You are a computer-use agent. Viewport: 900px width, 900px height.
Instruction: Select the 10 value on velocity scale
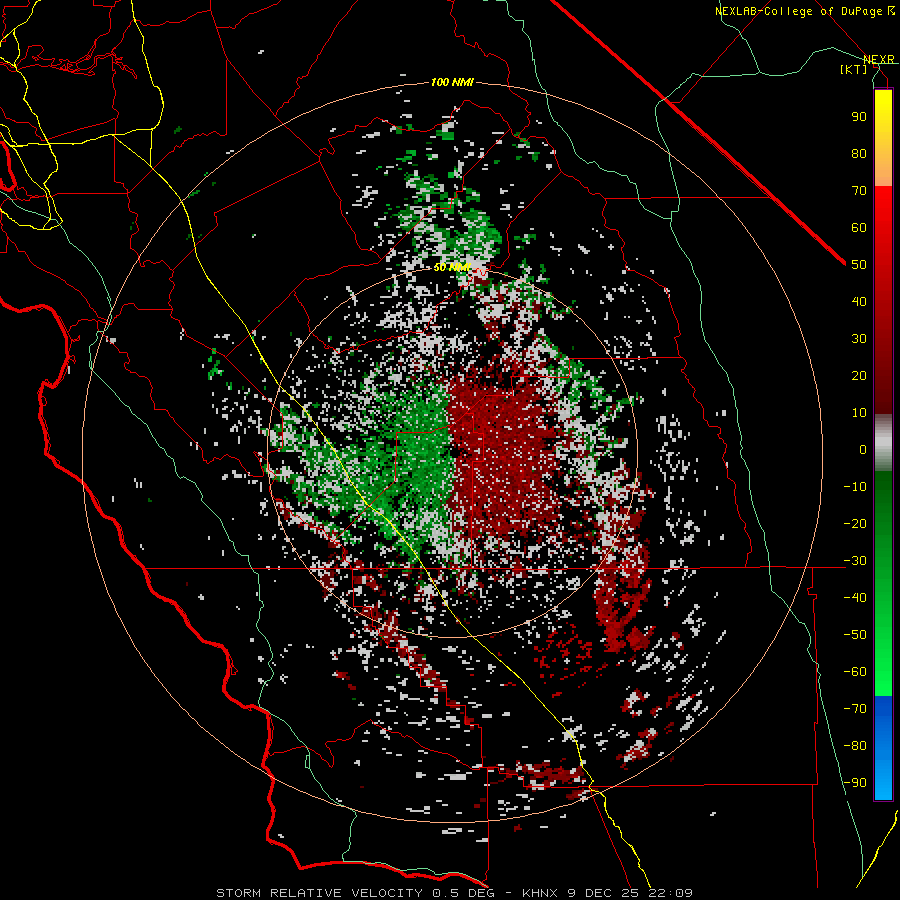click(859, 413)
